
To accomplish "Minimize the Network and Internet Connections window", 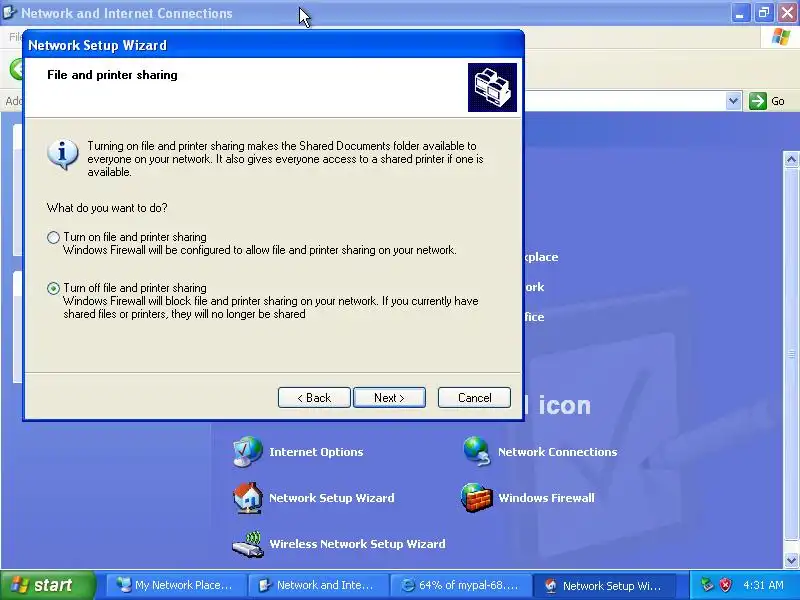I will click(x=740, y=13).
